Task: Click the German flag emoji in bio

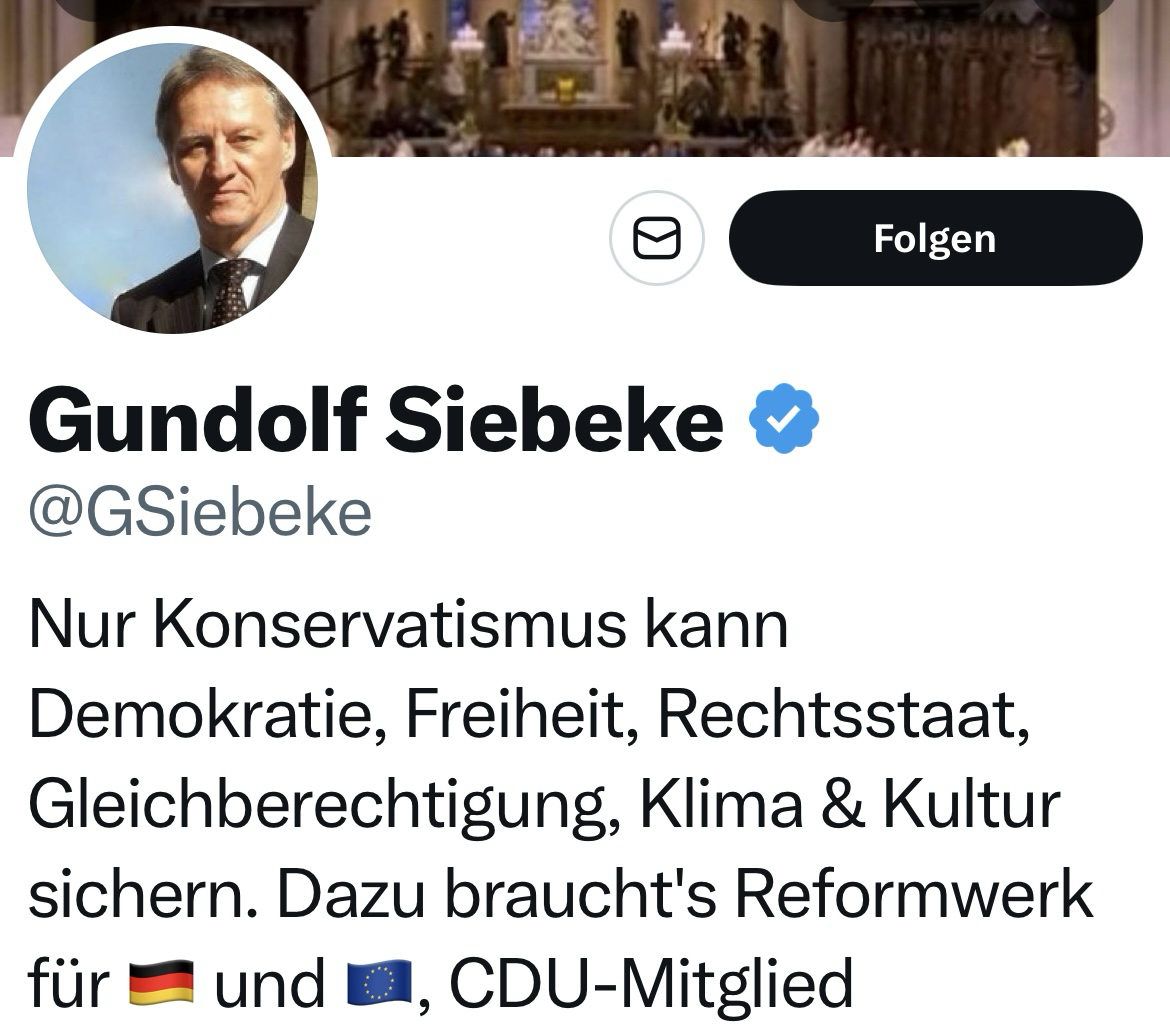Action: [161, 984]
